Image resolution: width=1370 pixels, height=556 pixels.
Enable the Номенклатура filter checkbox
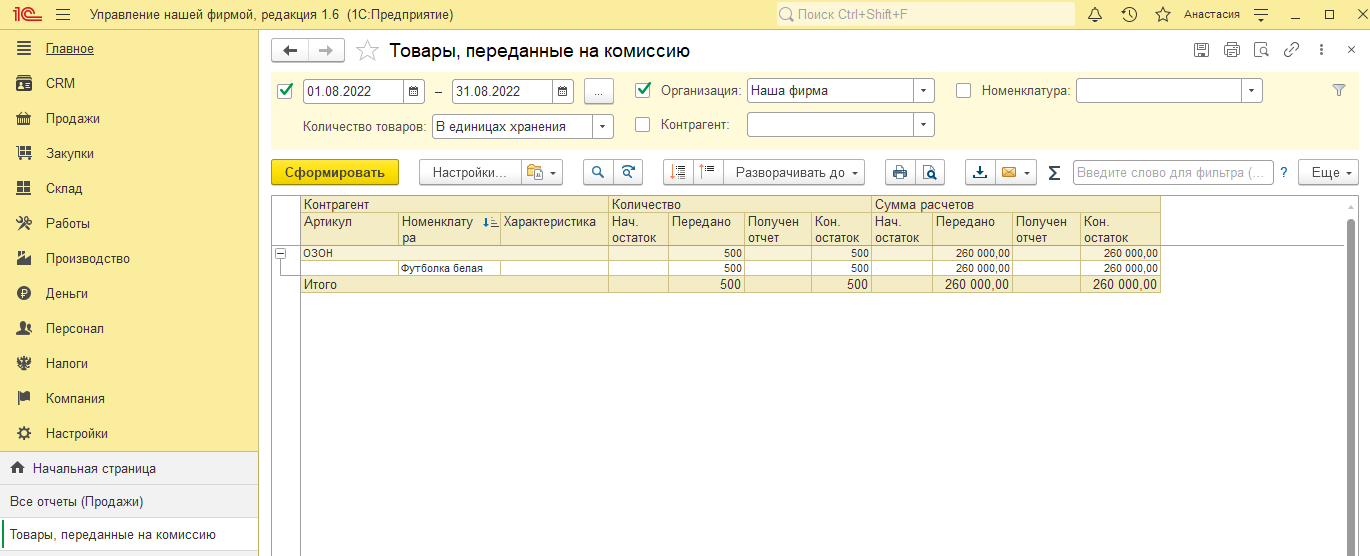pos(964,91)
